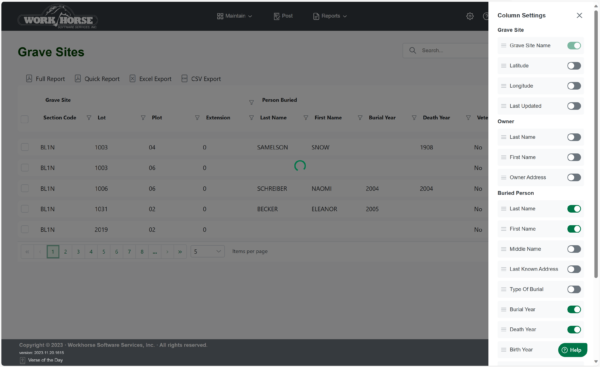Enable the Owner Address toggle
Screen dimensions: 600x367
(574, 178)
